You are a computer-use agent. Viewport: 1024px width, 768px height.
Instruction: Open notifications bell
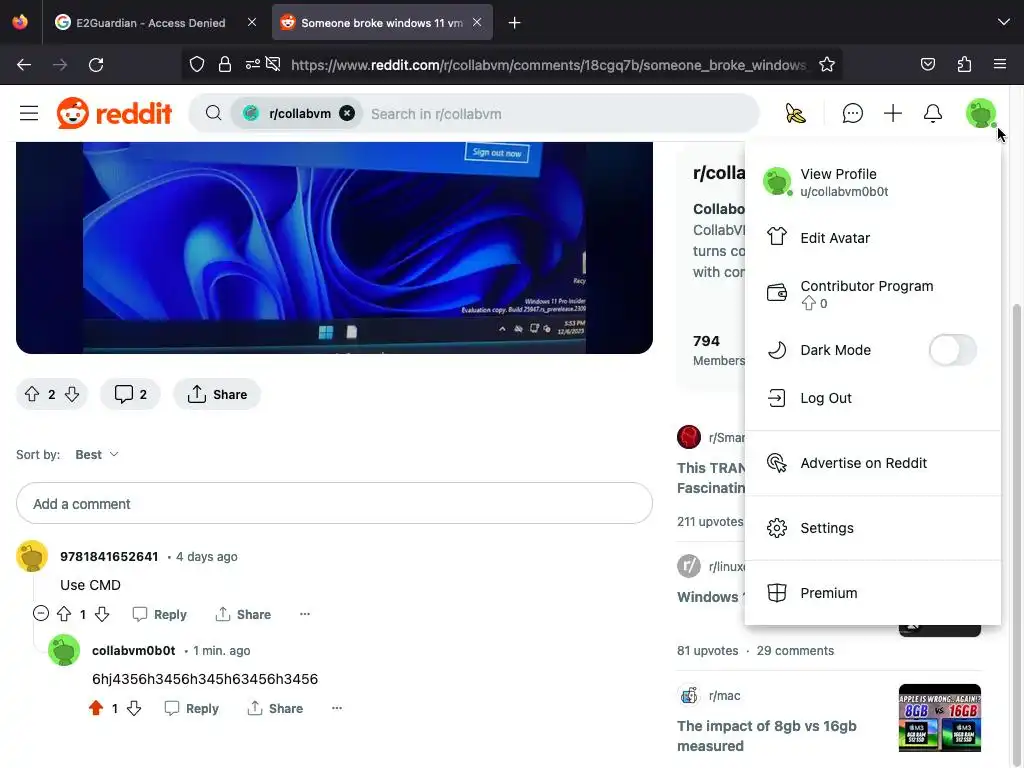(933, 114)
